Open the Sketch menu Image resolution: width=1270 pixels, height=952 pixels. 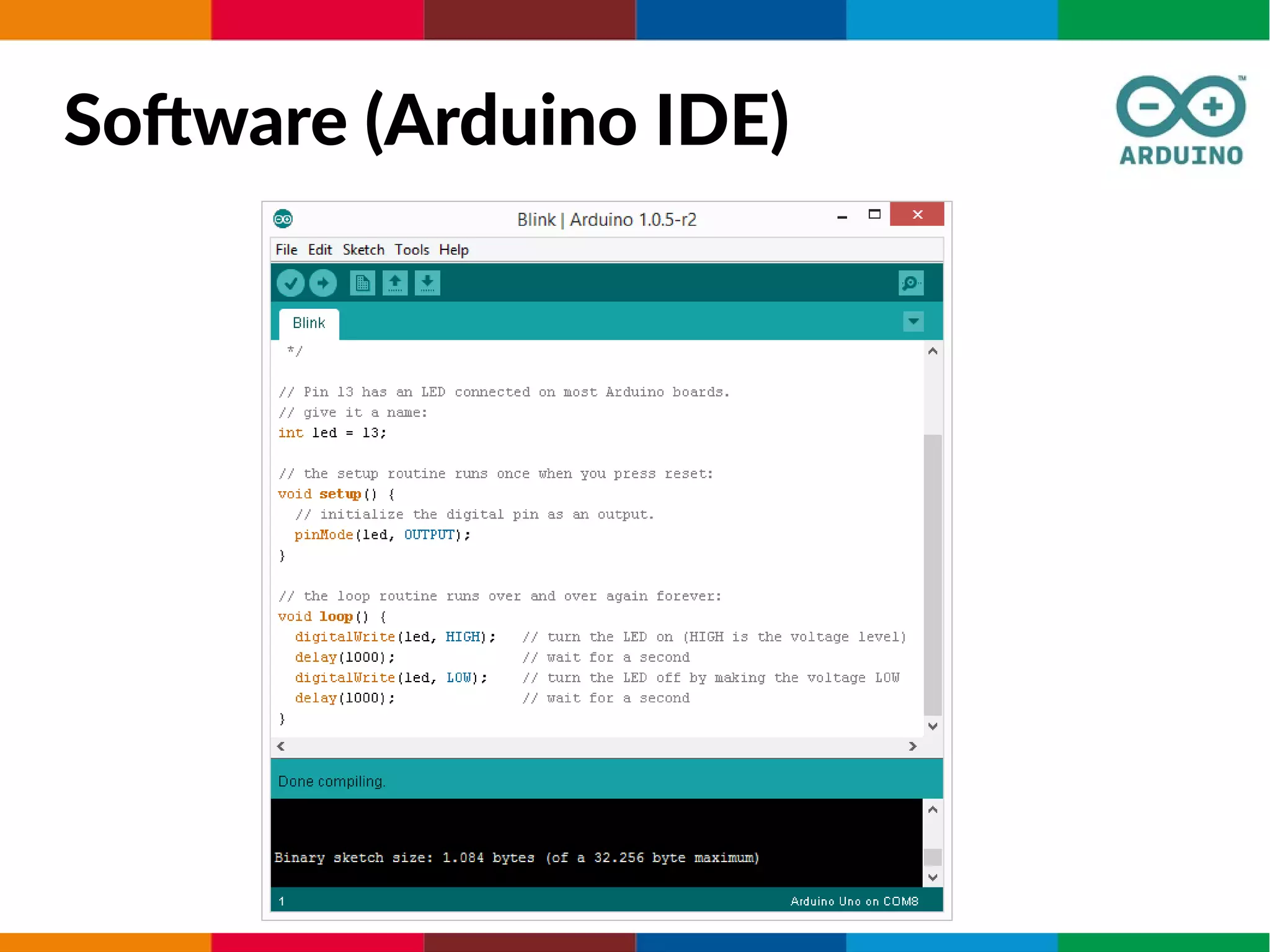[x=363, y=250]
